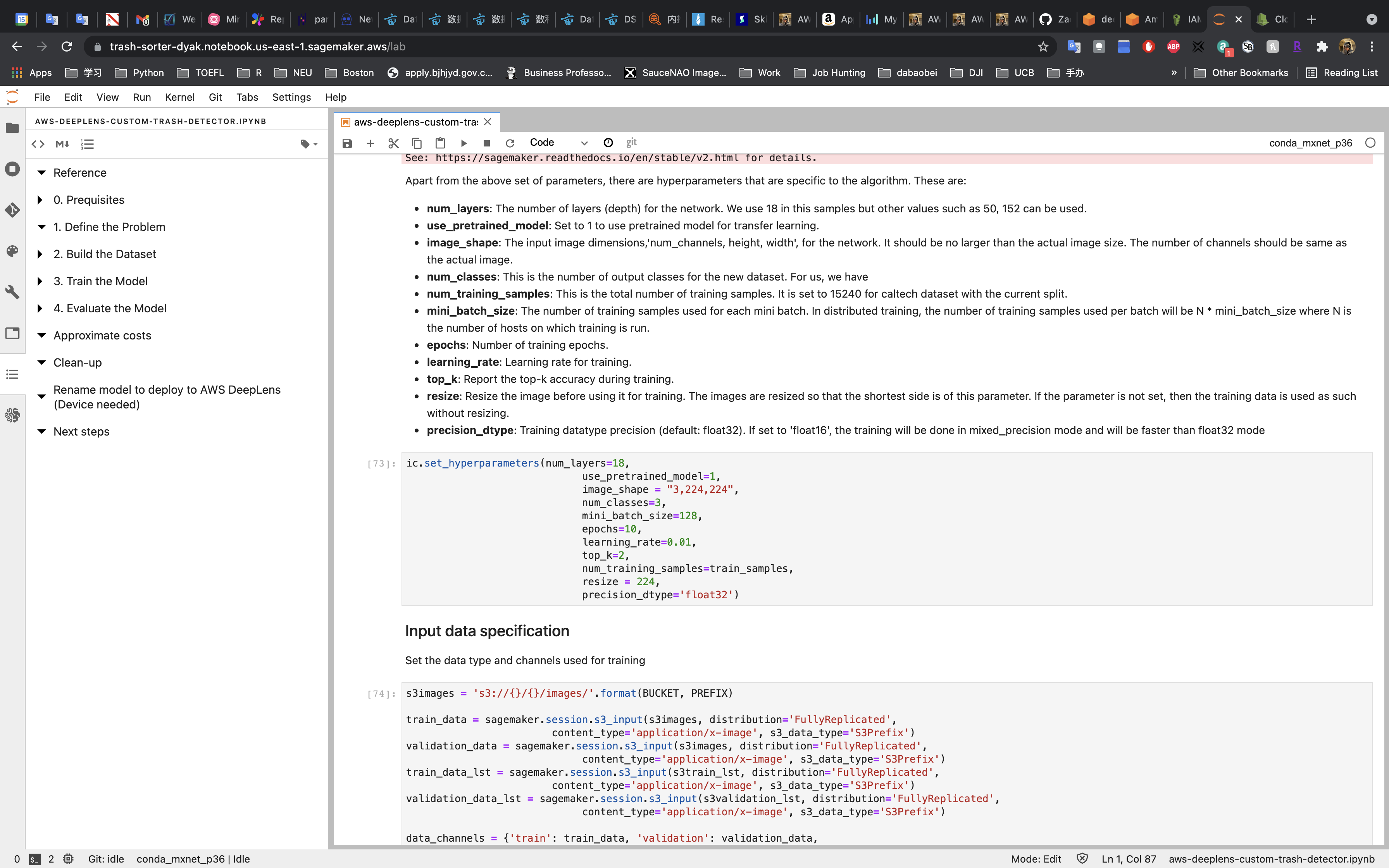The image size is (1389, 868).
Task: Click in the set_hyperparameters code cell
Action: click(x=861, y=528)
